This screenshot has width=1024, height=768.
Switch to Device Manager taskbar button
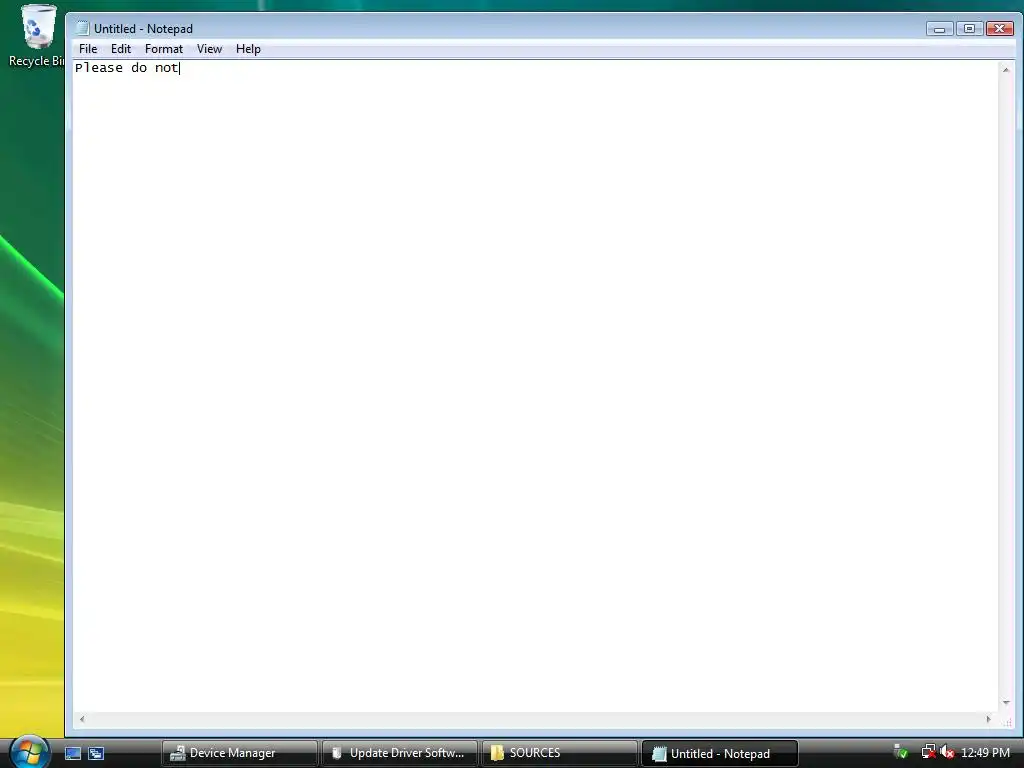(x=240, y=753)
